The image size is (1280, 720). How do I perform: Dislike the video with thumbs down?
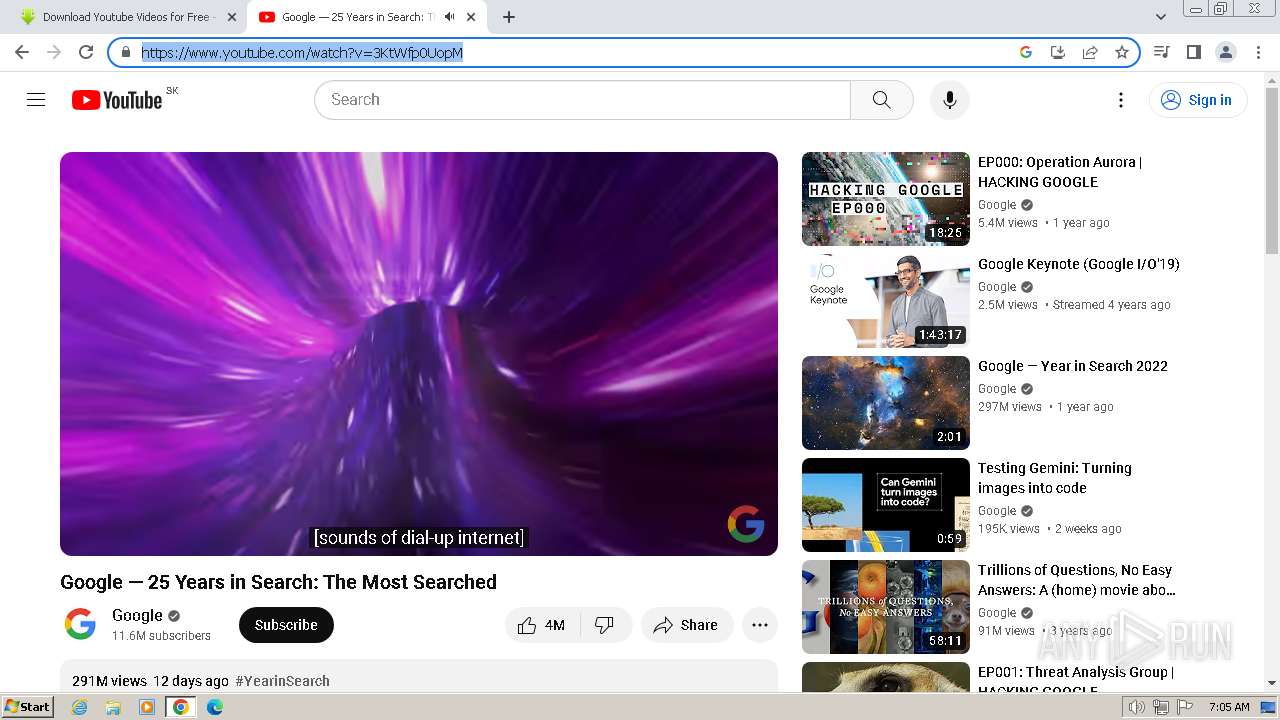[605, 625]
